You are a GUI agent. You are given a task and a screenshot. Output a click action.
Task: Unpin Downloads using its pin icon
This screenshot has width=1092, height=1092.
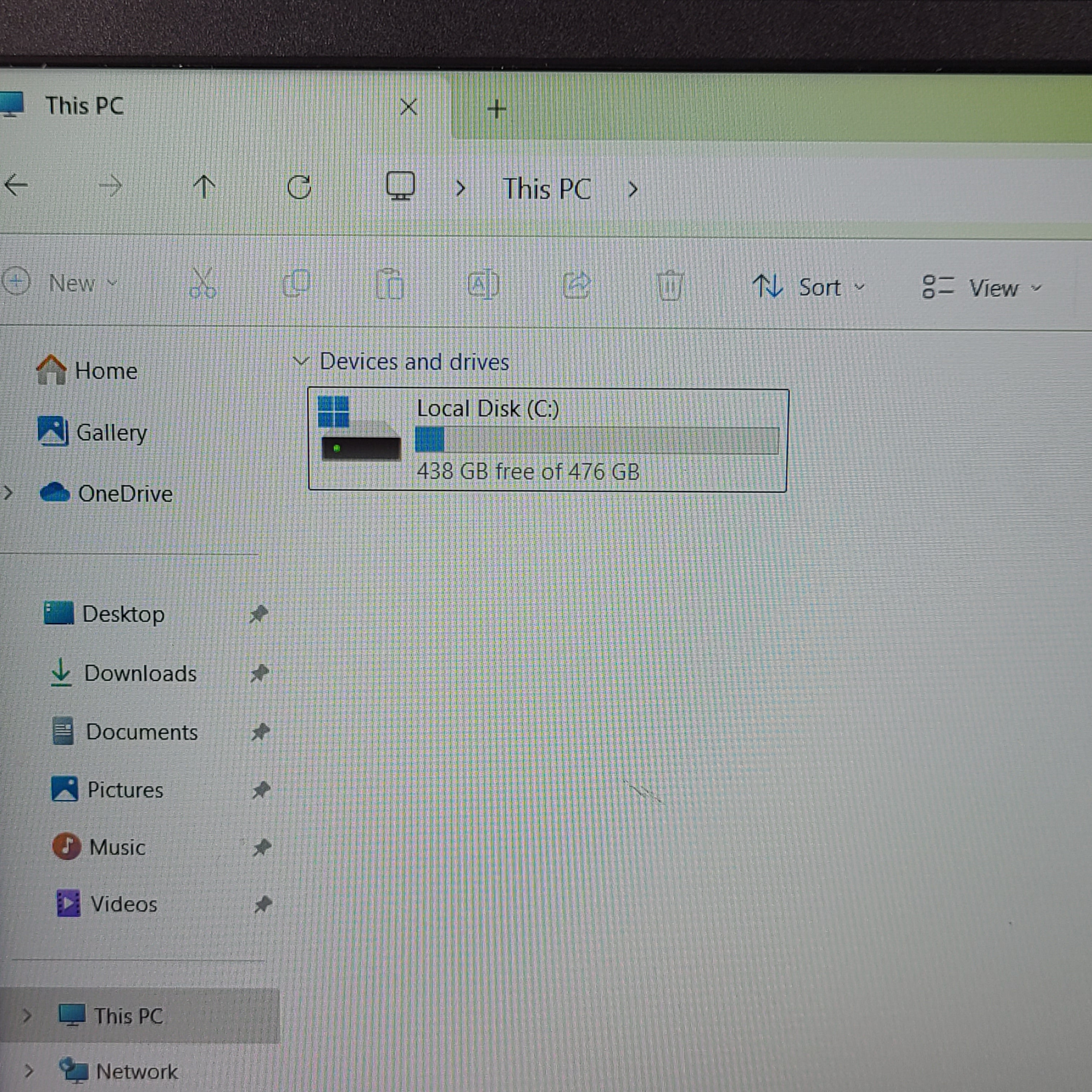tap(259, 673)
